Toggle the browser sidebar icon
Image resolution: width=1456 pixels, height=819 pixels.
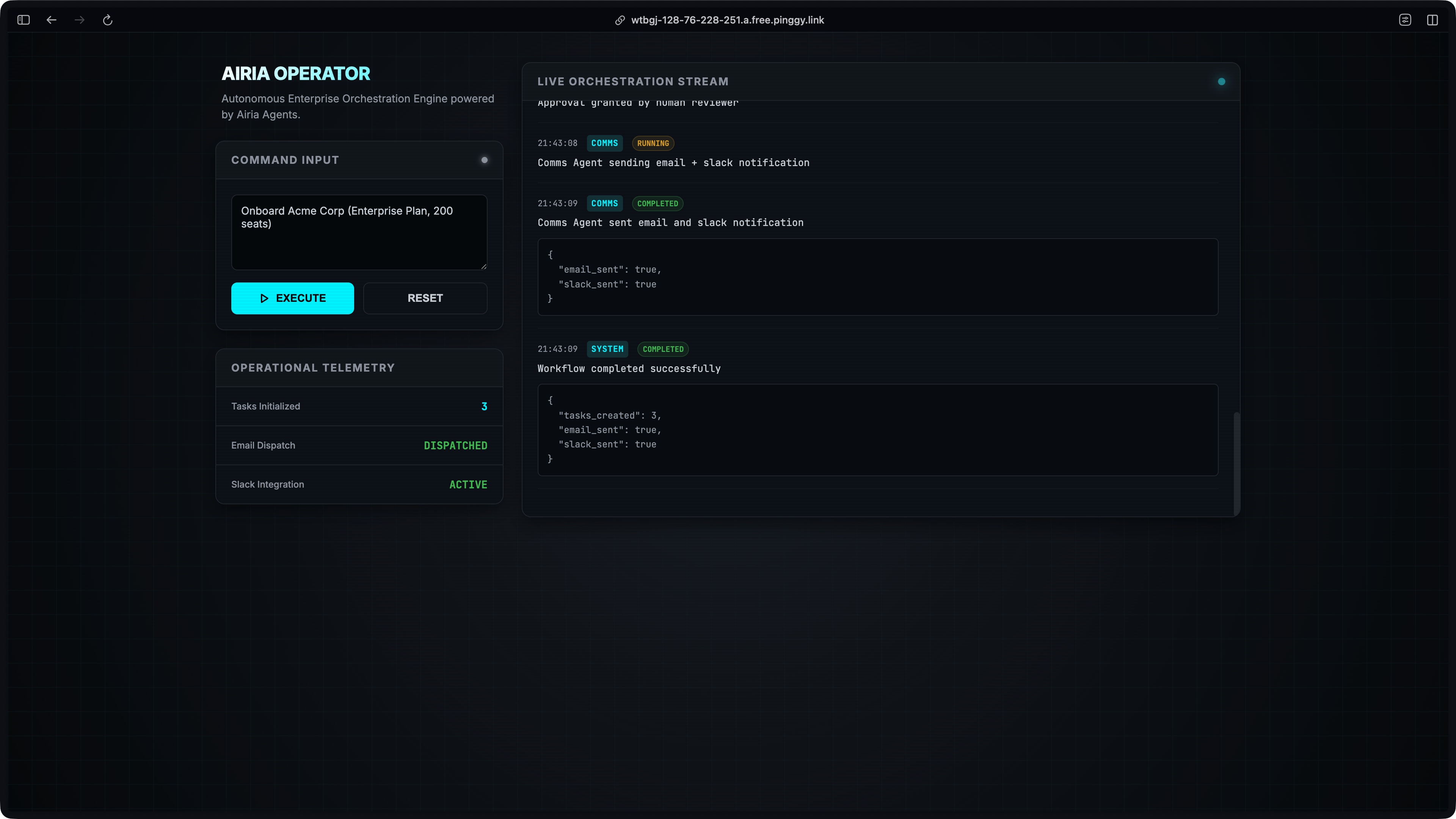[23, 20]
